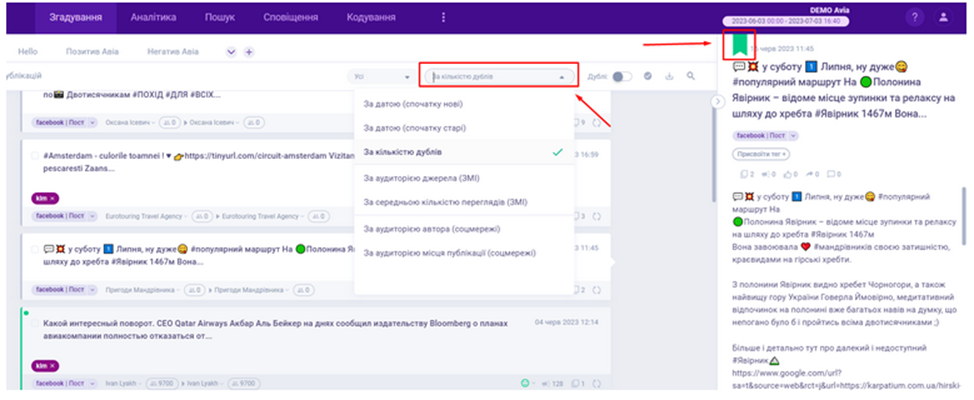Click the download icon in list toolbar
Viewport: 974px width, 400px height.
[669, 76]
